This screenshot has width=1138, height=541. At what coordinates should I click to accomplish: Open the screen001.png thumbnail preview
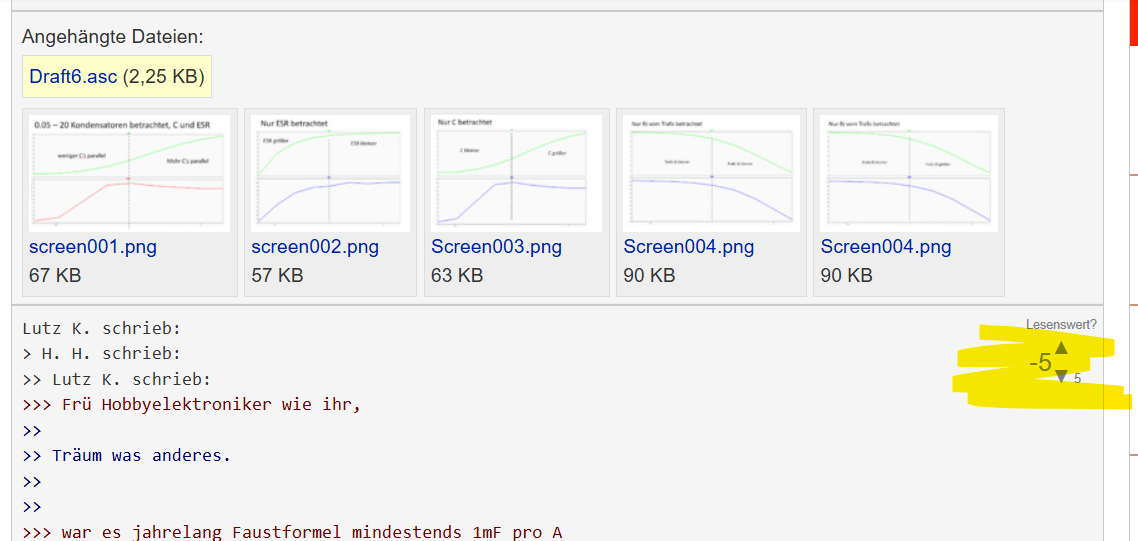pos(129,172)
